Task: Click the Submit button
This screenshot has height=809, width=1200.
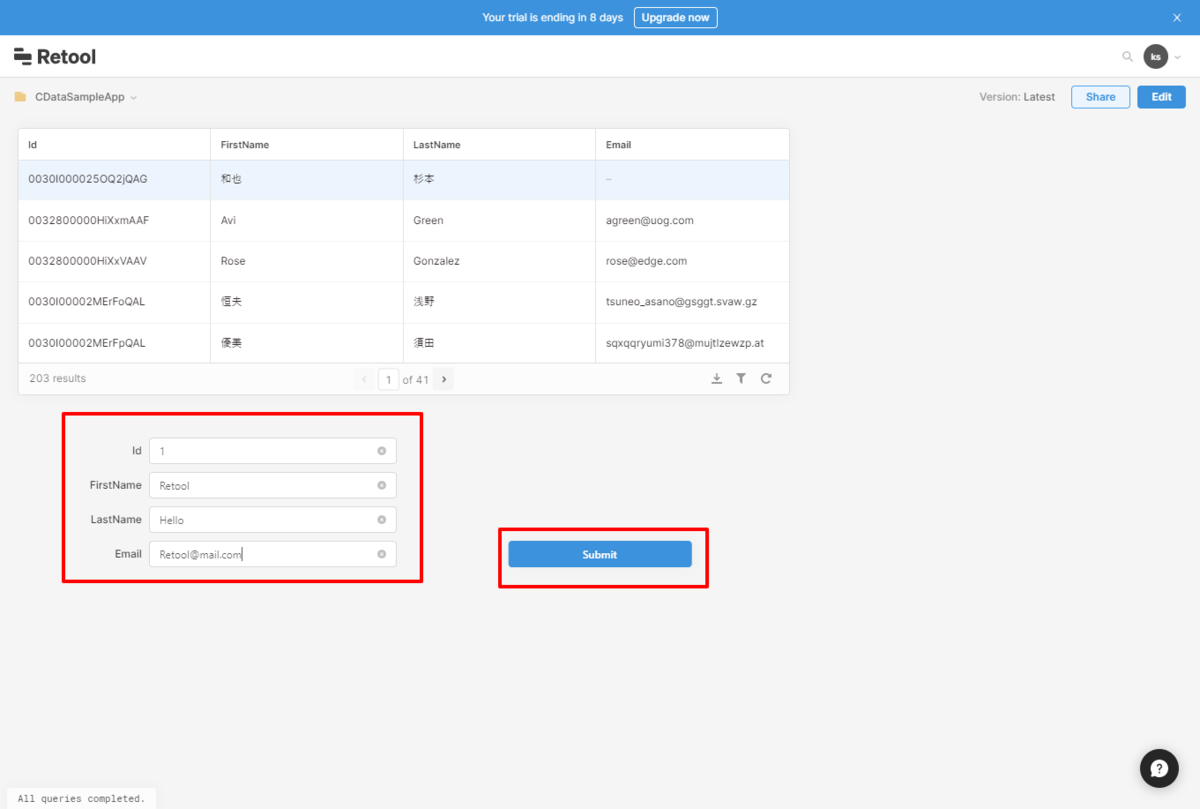Action: [x=600, y=554]
